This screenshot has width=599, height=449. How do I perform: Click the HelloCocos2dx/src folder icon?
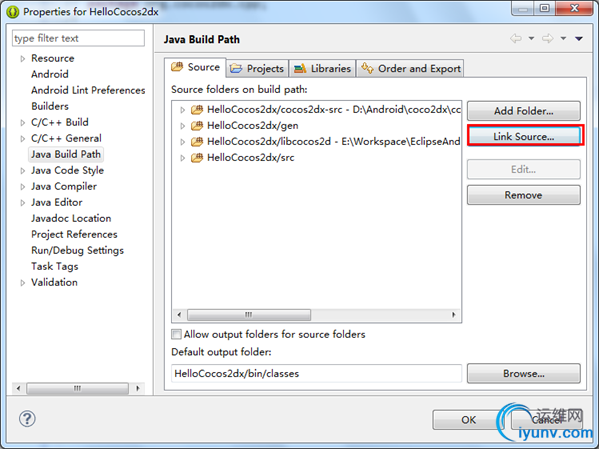(197, 158)
